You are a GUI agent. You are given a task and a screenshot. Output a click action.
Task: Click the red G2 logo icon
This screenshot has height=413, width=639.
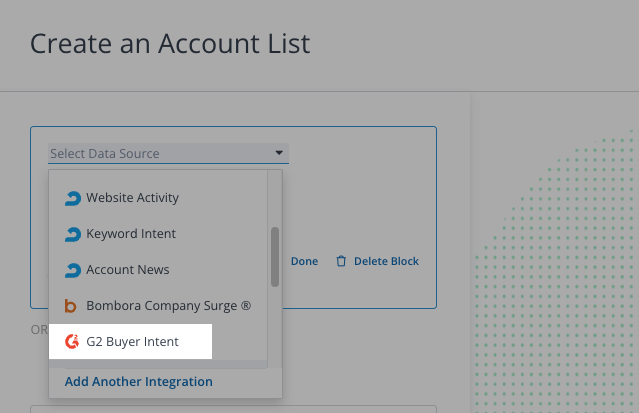click(72, 342)
